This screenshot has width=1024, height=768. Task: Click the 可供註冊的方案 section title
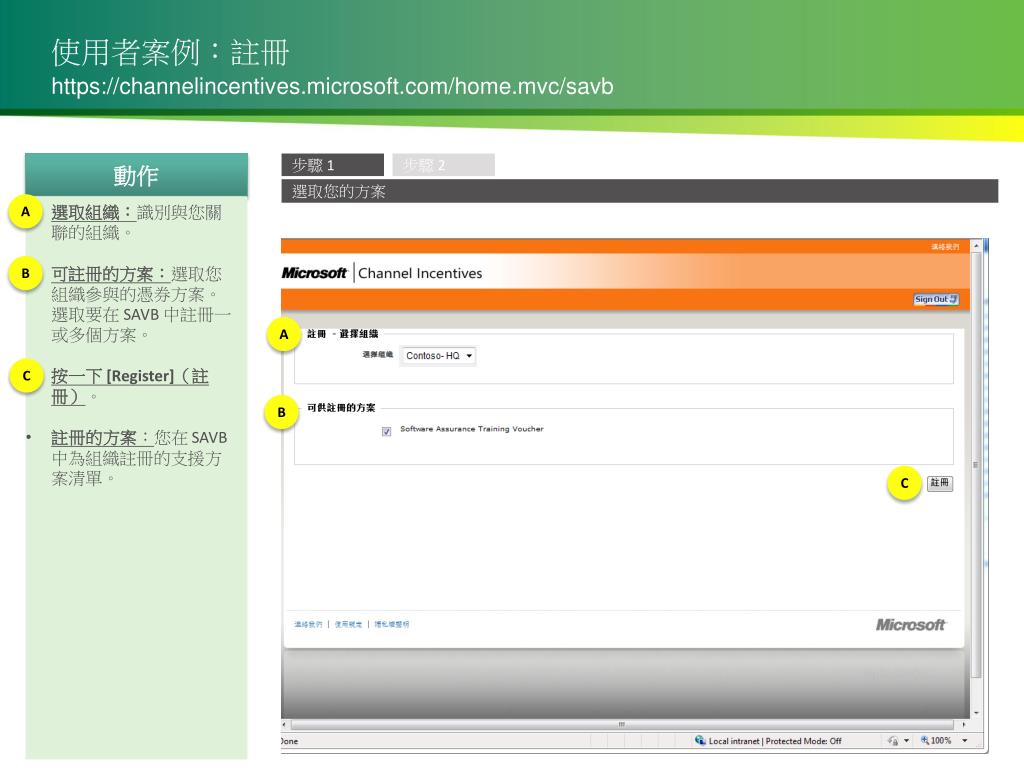tap(341, 408)
